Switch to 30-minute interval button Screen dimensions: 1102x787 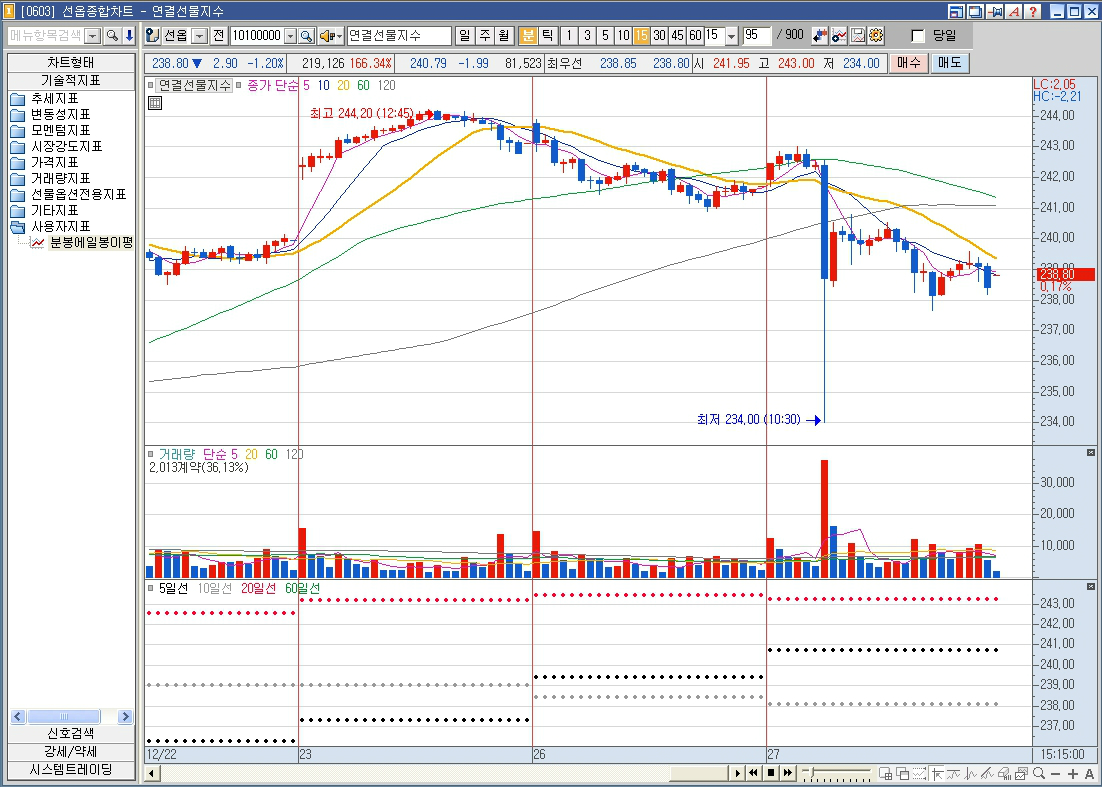click(x=659, y=36)
